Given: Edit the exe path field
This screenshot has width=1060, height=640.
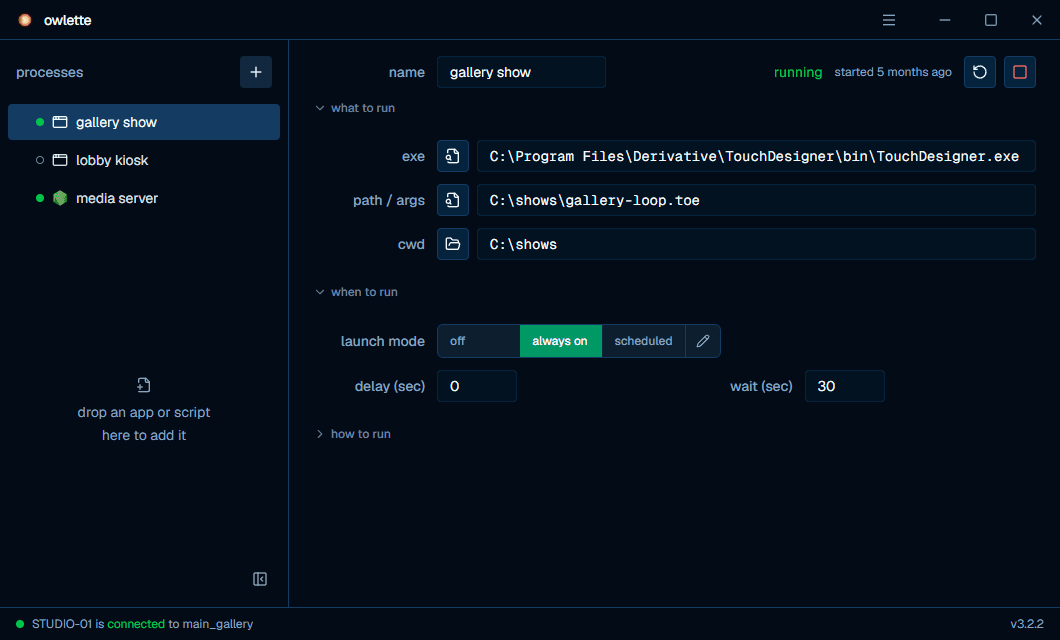Looking at the screenshot, I should point(756,156).
